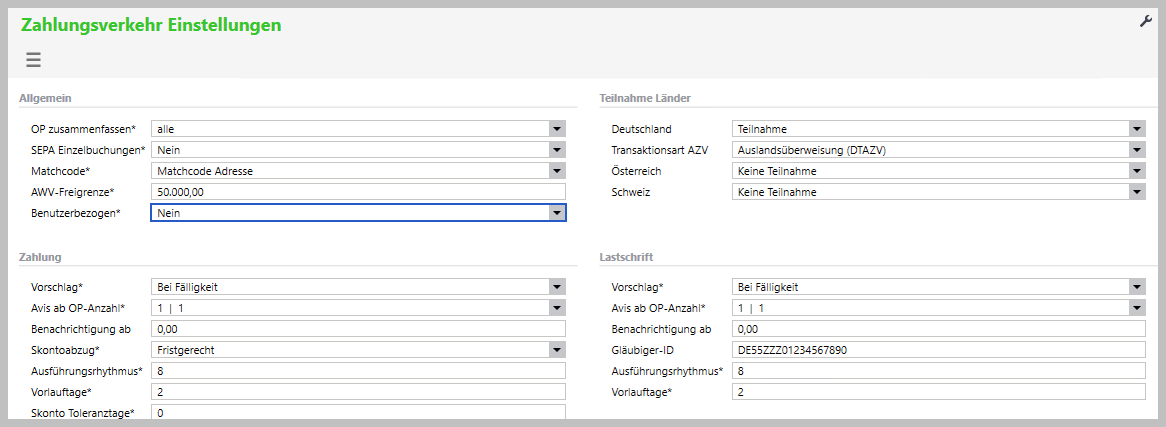
Task: Expand the Matchcode dropdown arrow
Action: pyautogui.click(x=557, y=171)
